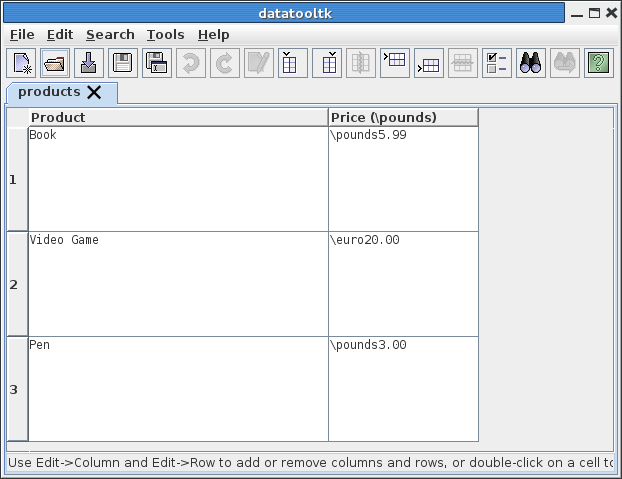The image size is (622, 479).
Task: Click the Price (\pounds) column header
Action: pyautogui.click(x=403, y=117)
